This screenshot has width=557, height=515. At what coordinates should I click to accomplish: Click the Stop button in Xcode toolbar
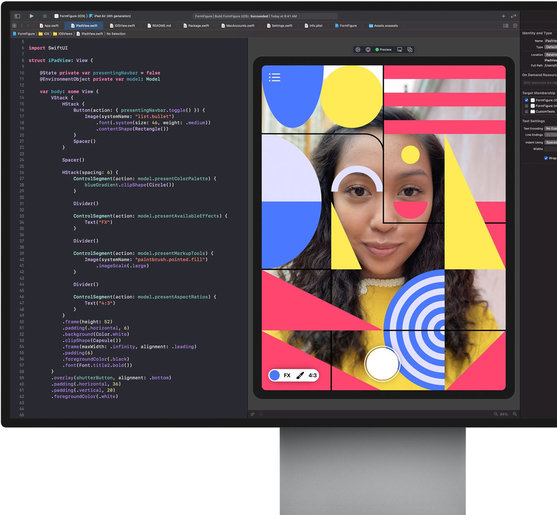(44, 16)
